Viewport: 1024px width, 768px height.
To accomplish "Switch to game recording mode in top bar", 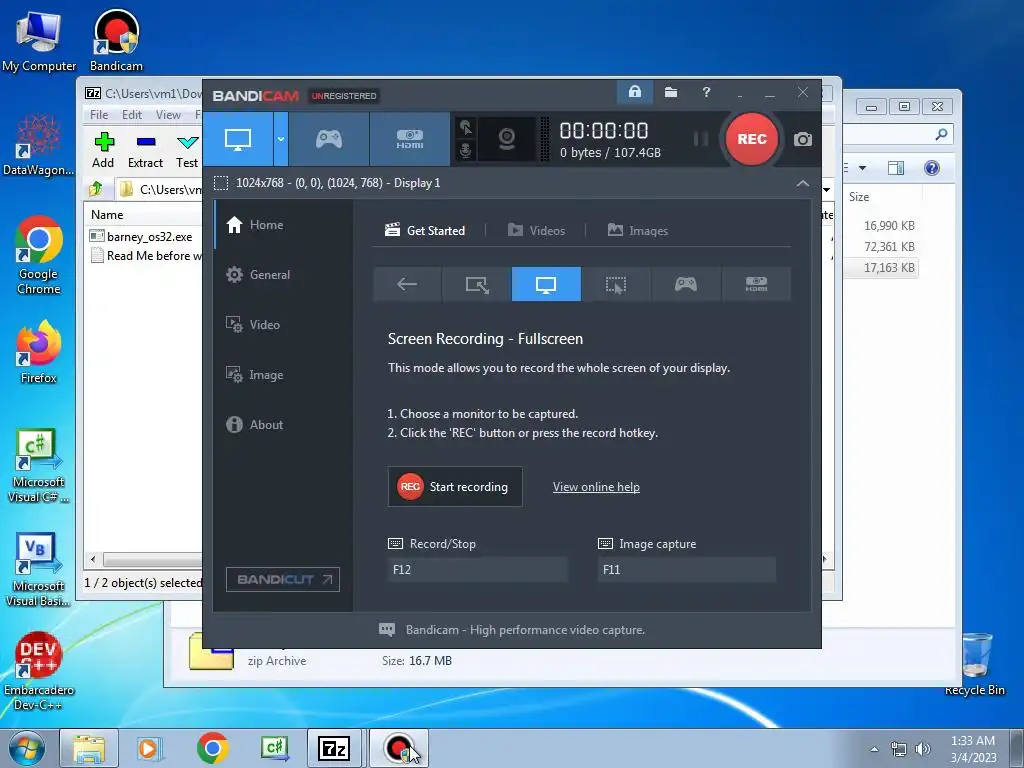I will pos(328,139).
